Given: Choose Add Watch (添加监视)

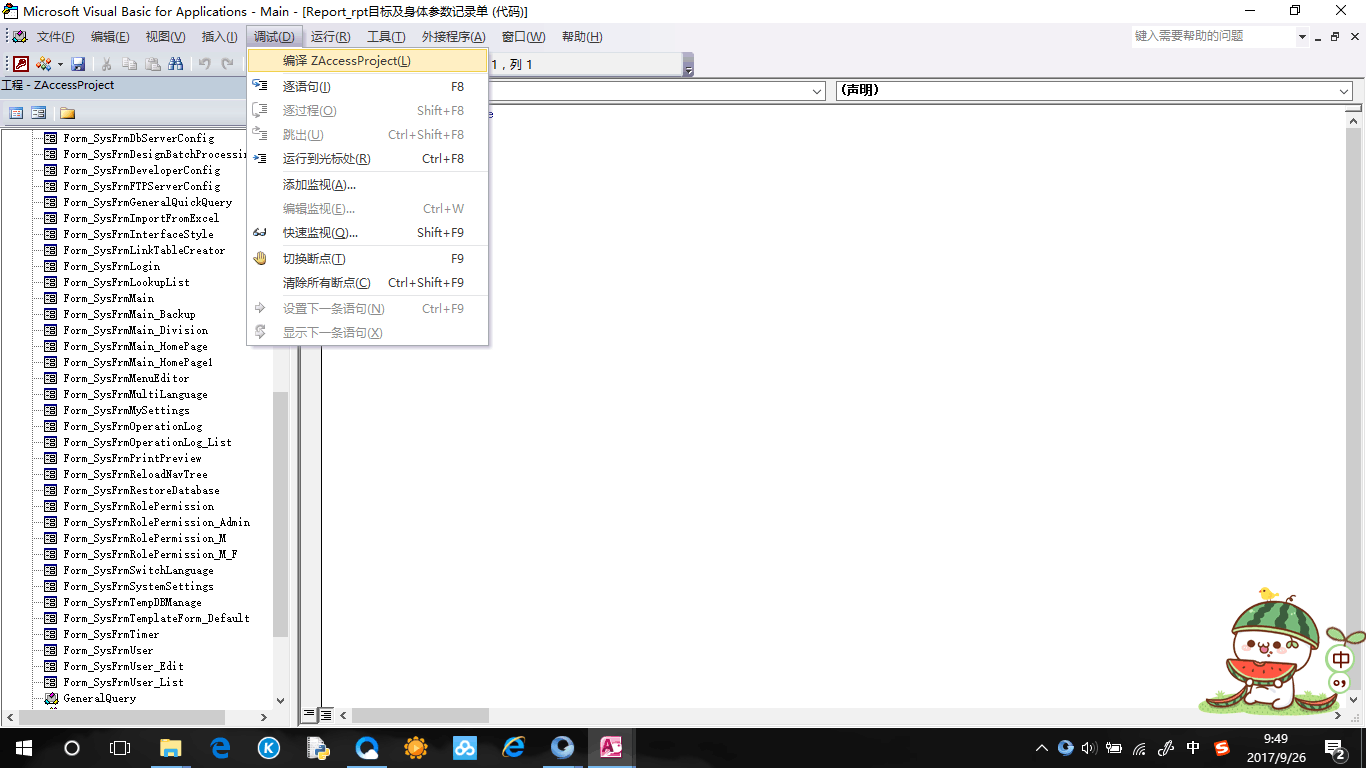Looking at the screenshot, I should (x=367, y=185).
